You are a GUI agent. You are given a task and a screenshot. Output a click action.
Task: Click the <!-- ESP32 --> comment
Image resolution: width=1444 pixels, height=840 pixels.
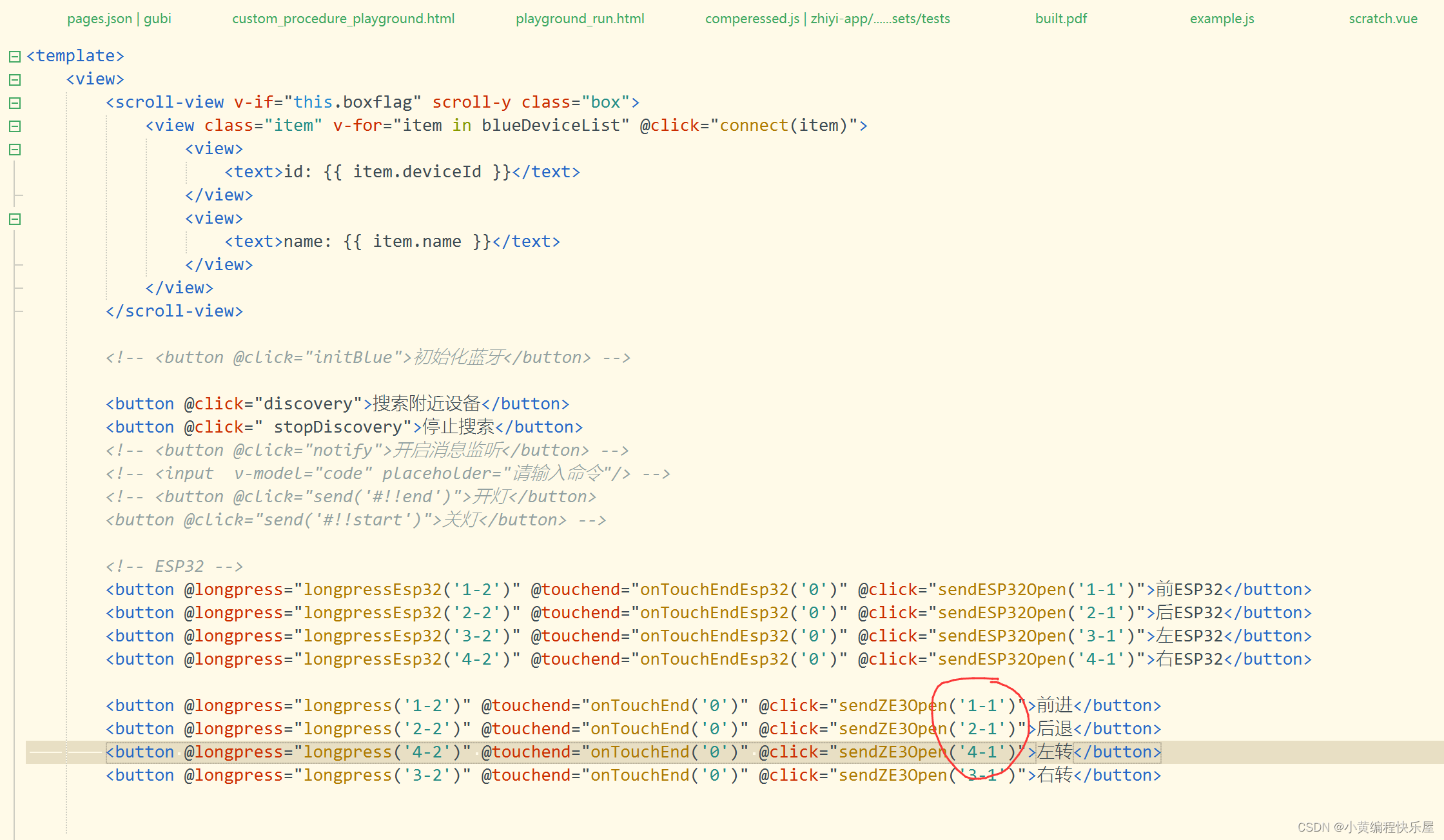pyautogui.click(x=175, y=566)
